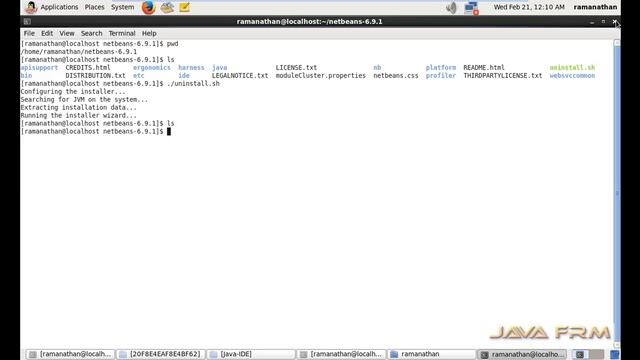Close the terminal window
Viewport: 640px width, 360px height.
click(x=614, y=22)
